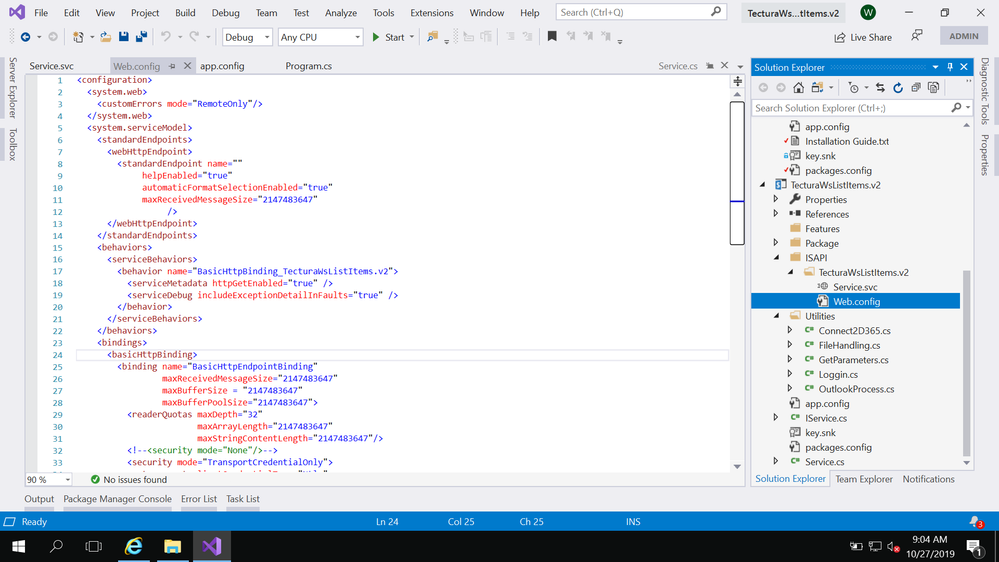Open the Live Share feature
The width and height of the screenshot is (999, 562).
point(863,37)
